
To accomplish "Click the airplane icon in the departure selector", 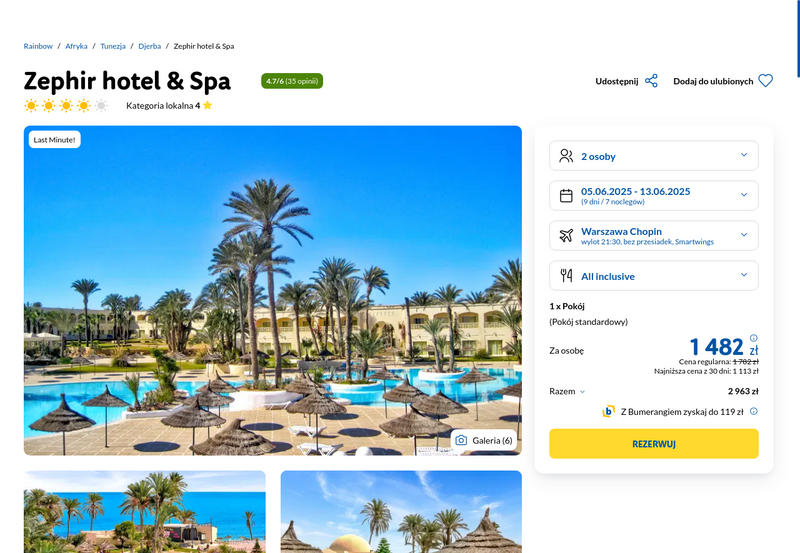I will (x=566, y=236).
